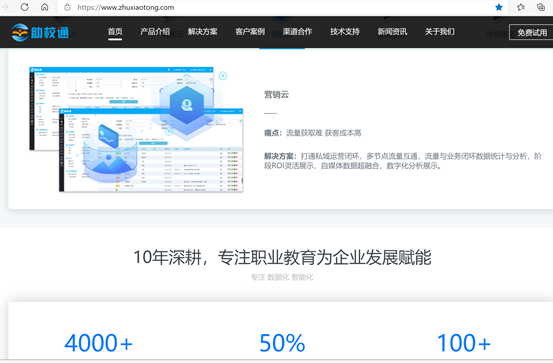
Task: Click the 营销云 product screenshot illustration
Action: pos(136,129)
